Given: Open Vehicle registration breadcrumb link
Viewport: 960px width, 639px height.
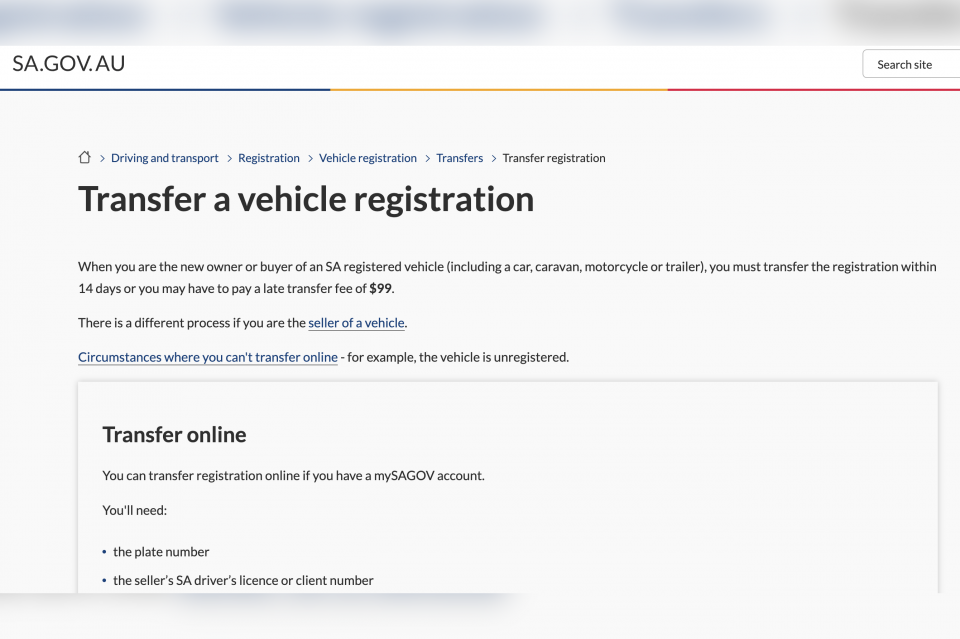Looking at the screenshot, I should coord(368,158).
